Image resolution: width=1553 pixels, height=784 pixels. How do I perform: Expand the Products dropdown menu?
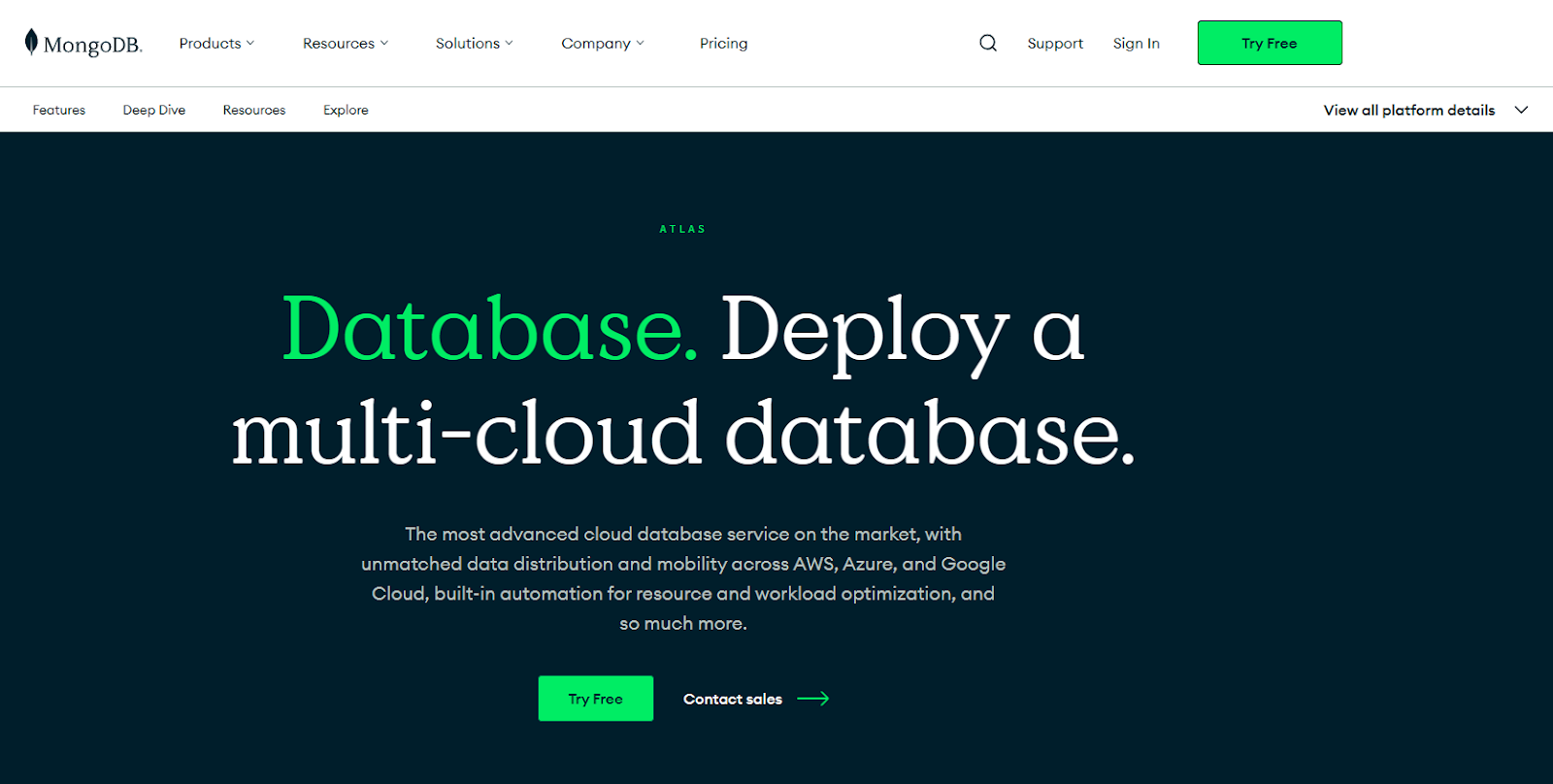point(216,43)
